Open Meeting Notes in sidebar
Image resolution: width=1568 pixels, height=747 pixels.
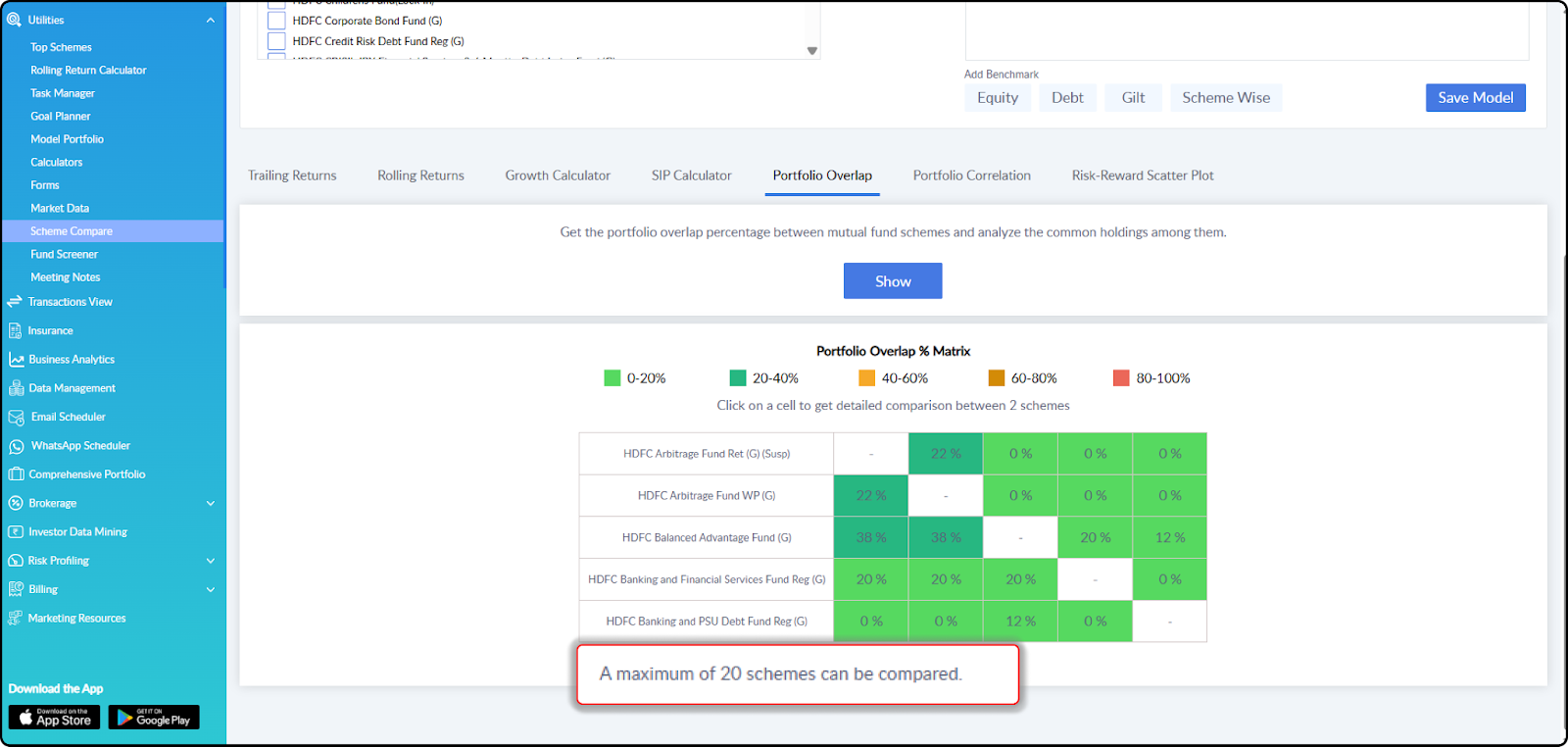click(x=65, y=277)
